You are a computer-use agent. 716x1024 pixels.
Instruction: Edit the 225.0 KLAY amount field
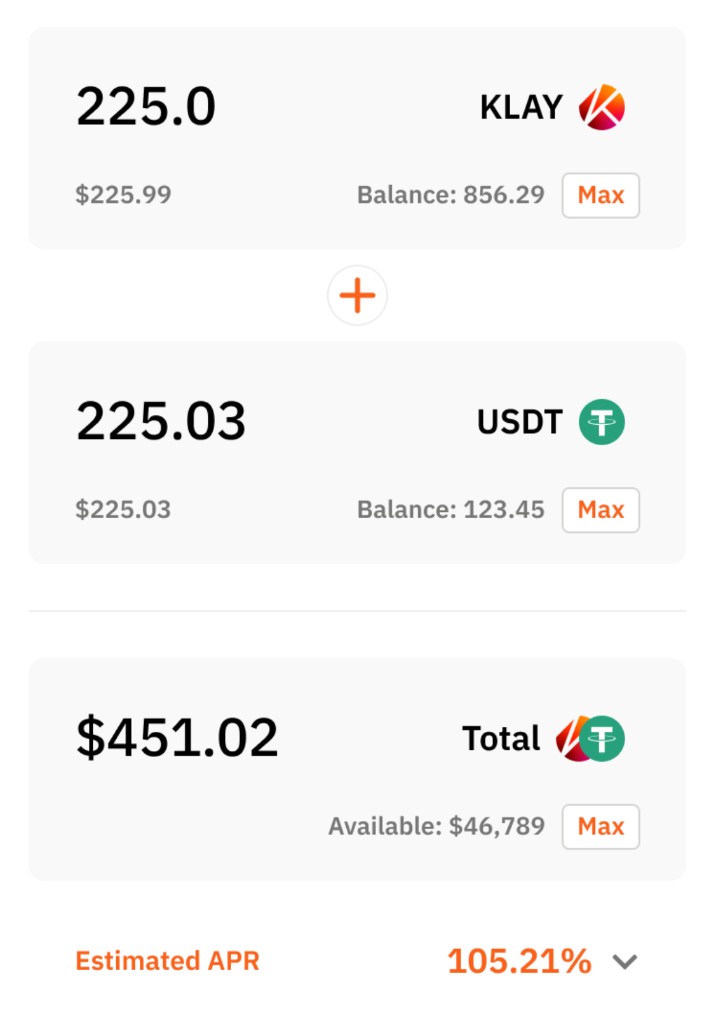click(146, 106)
